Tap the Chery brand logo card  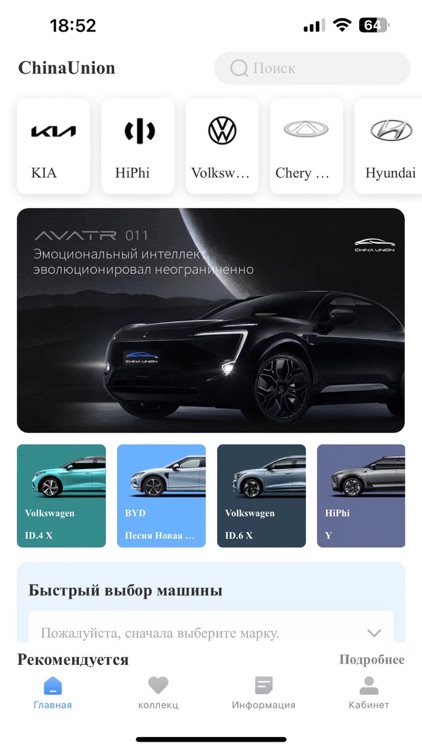[x=306, y=146]
